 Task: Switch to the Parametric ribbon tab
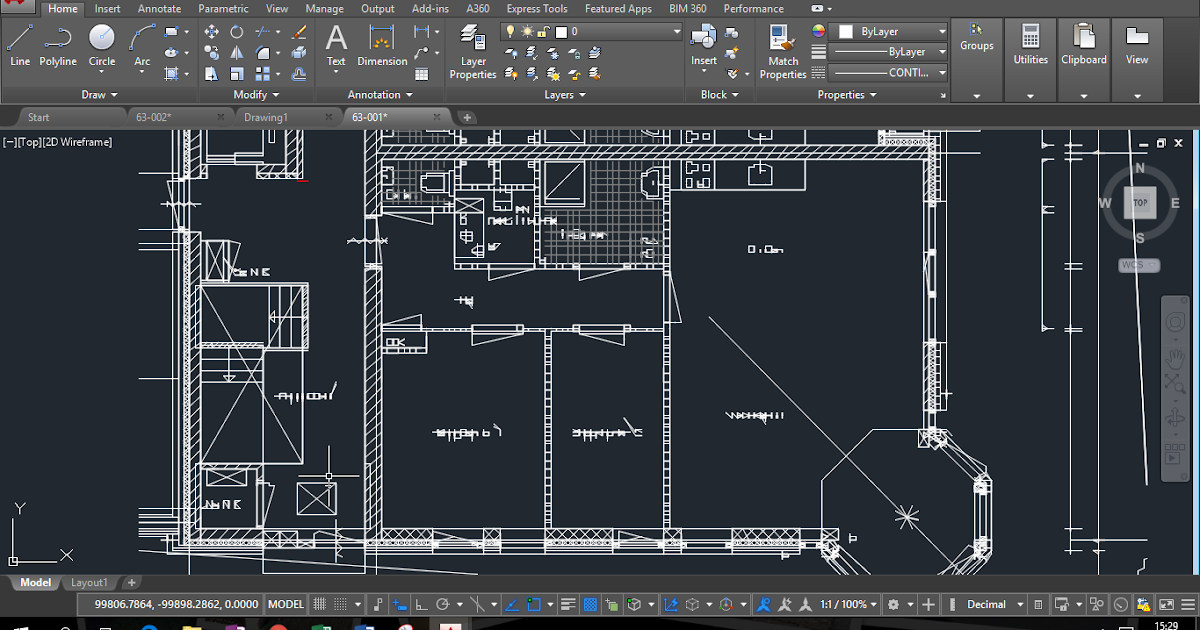(x=223, y=8)
